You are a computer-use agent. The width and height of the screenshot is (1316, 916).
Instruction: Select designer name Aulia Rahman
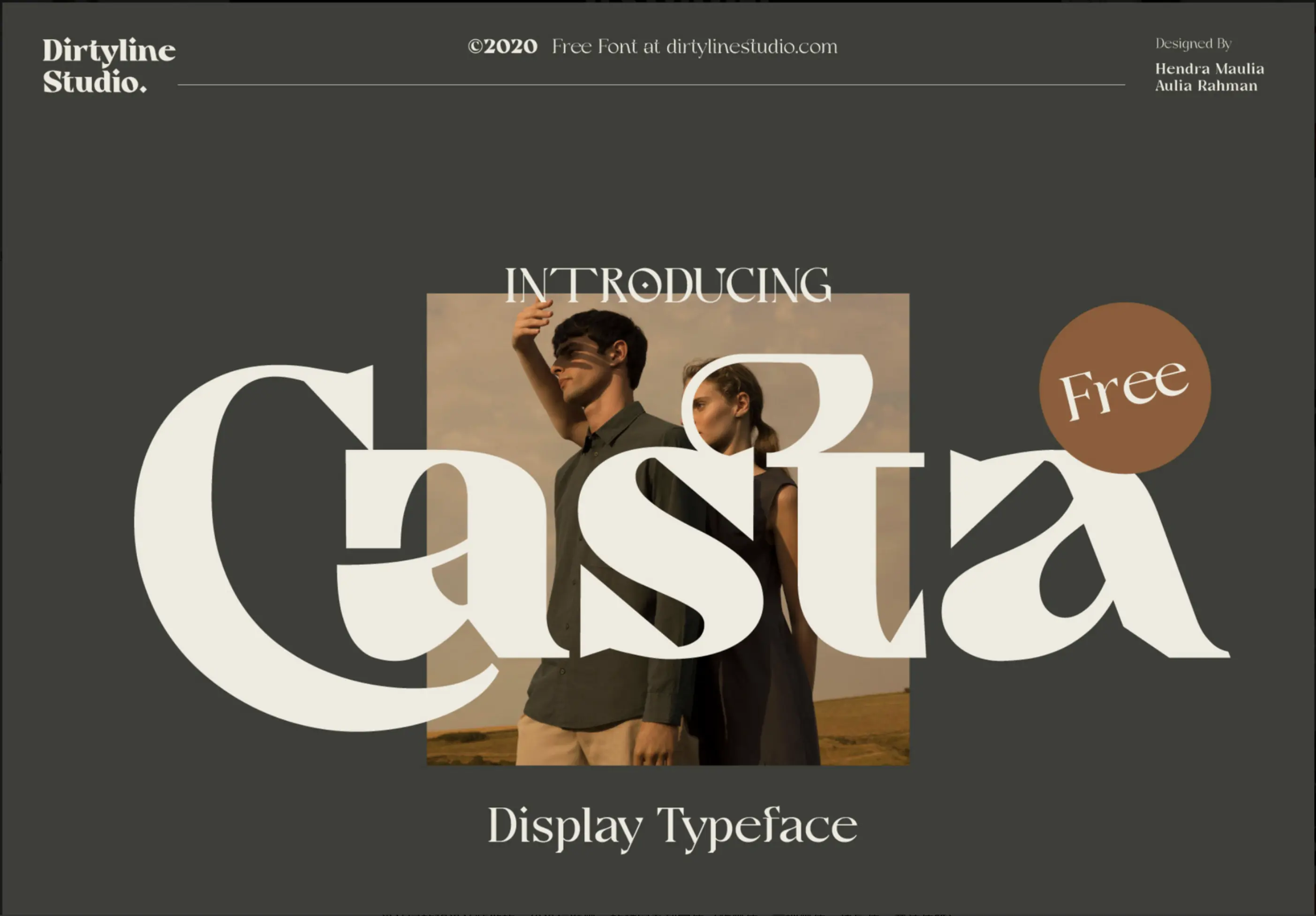(1206, 86)
